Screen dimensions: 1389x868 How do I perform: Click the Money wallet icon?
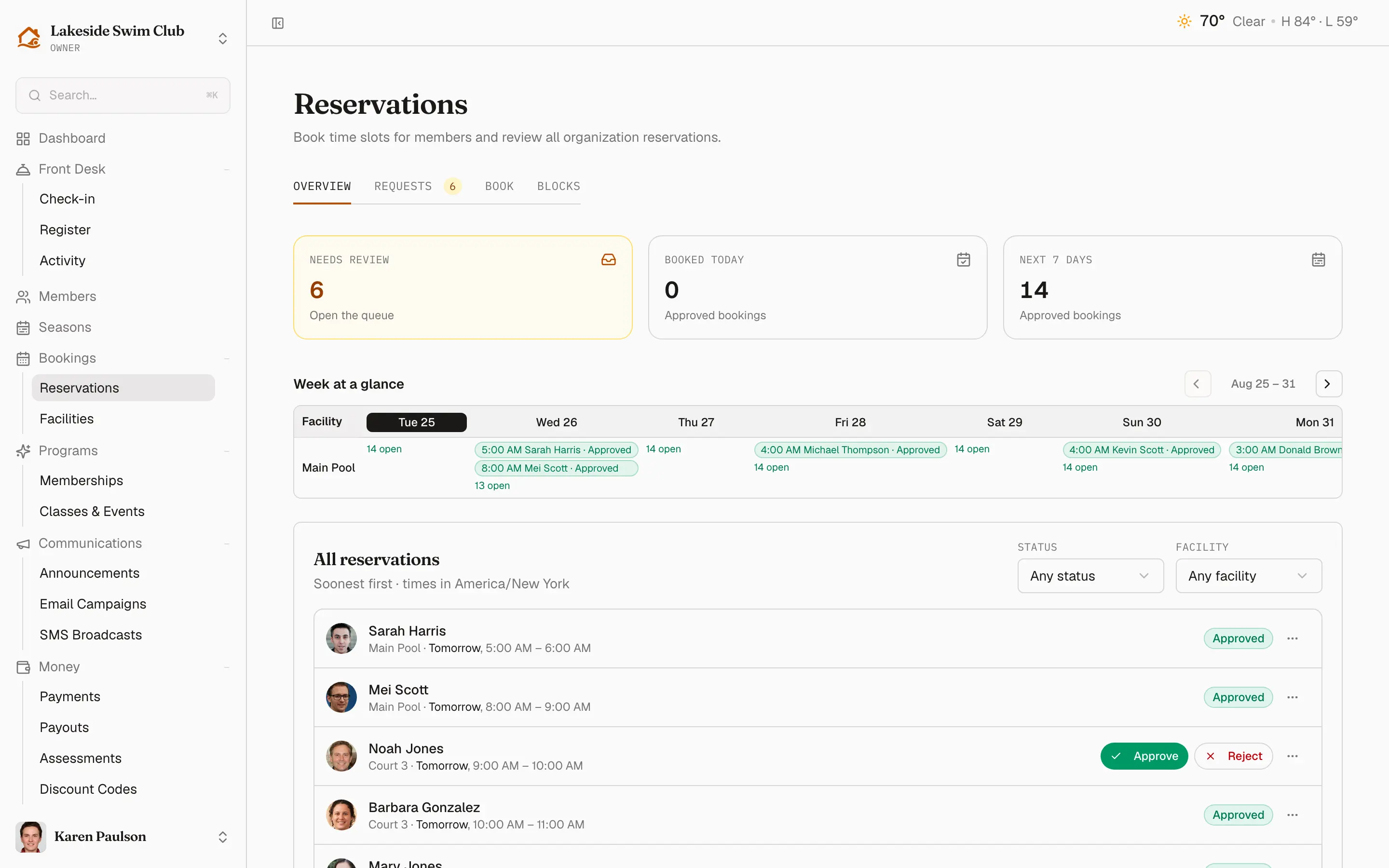click(23, 667)
